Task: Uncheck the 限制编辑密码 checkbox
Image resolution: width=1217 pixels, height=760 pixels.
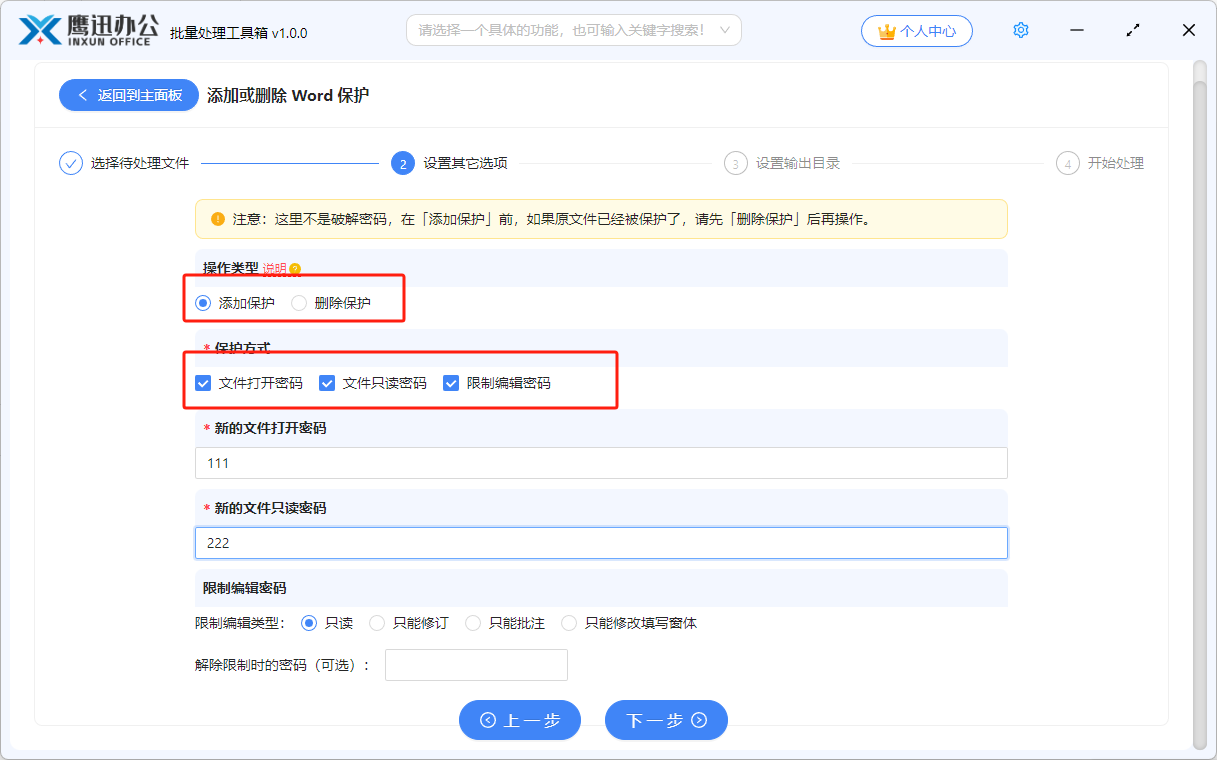Action: (x=450, y=382)
